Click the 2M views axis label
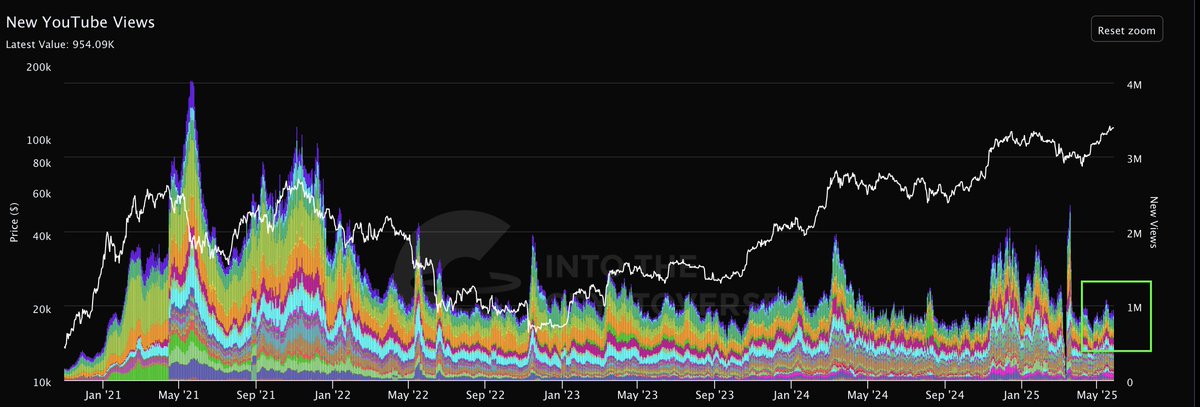 point(1134,234)
